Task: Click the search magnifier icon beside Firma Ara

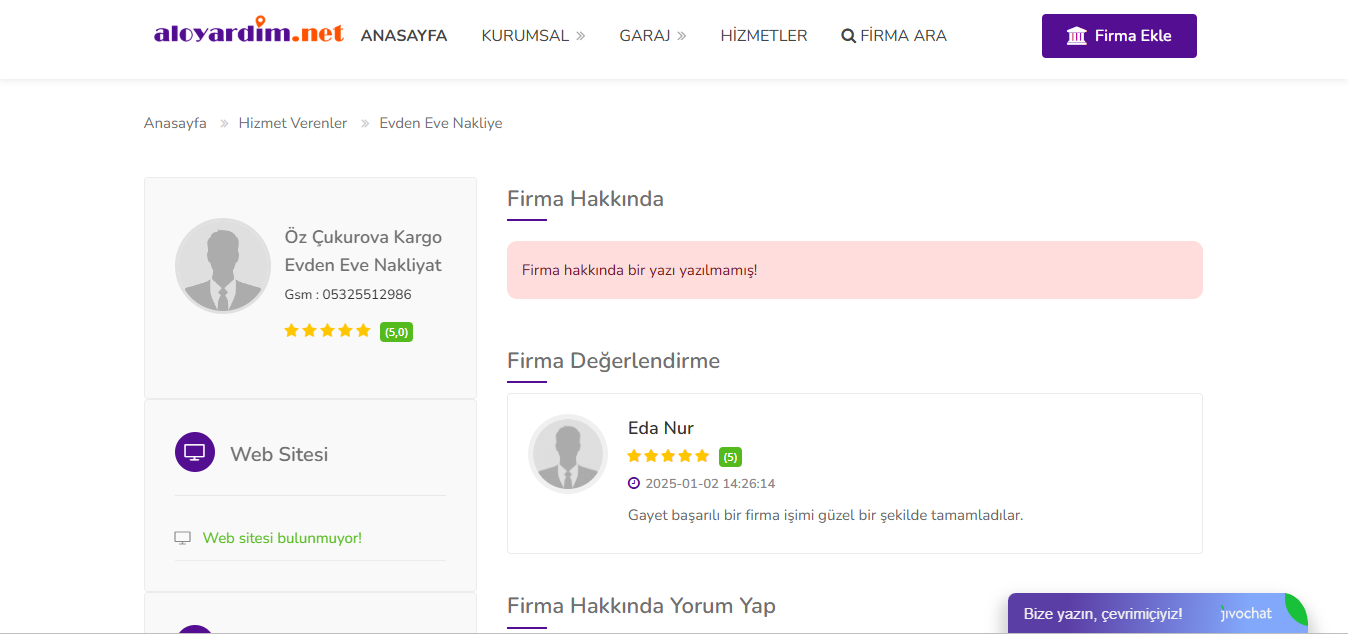Action: (x=848, y=36)
